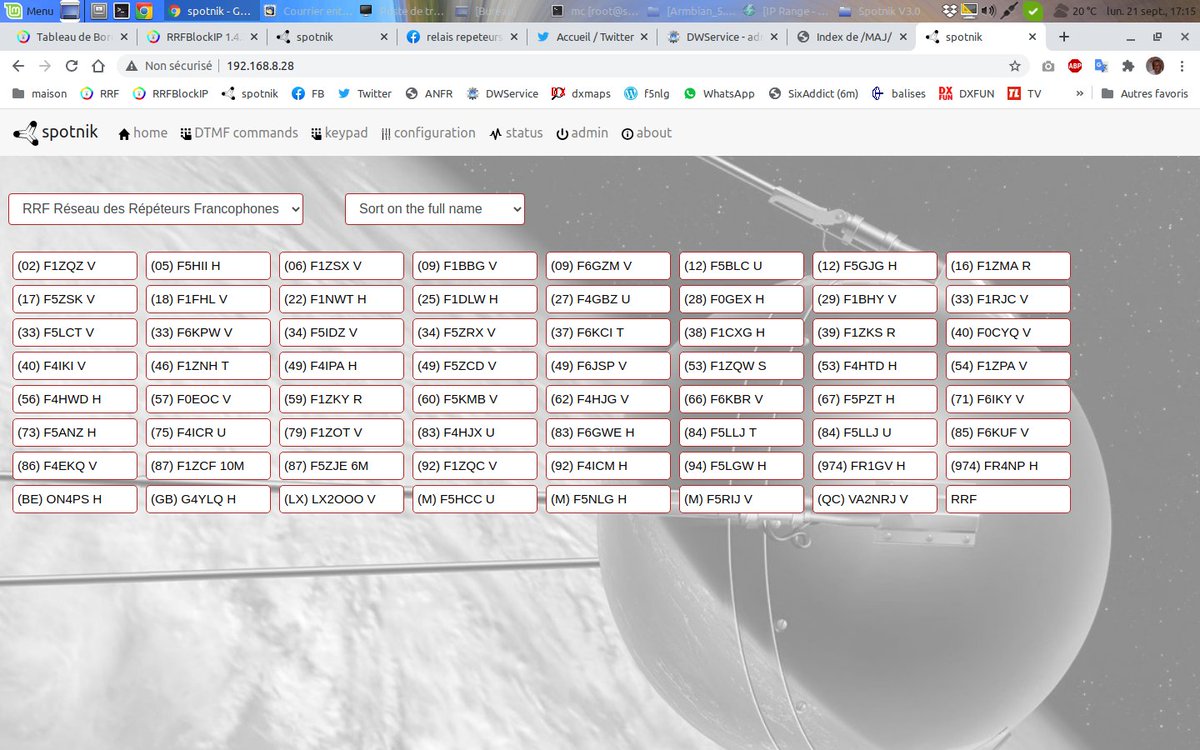This screenshot has width=1200, height=750.
Task: Open the DTMF commands page
Action: (x=239, y=133)
